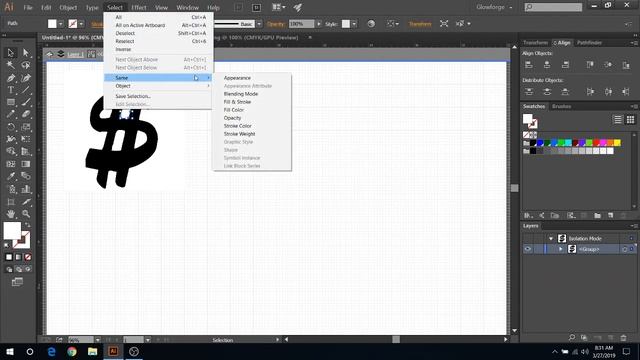The image size is (640, 360).
Task: Collapse the Isolation Mode layer
Action: click(x=551, y=238)
